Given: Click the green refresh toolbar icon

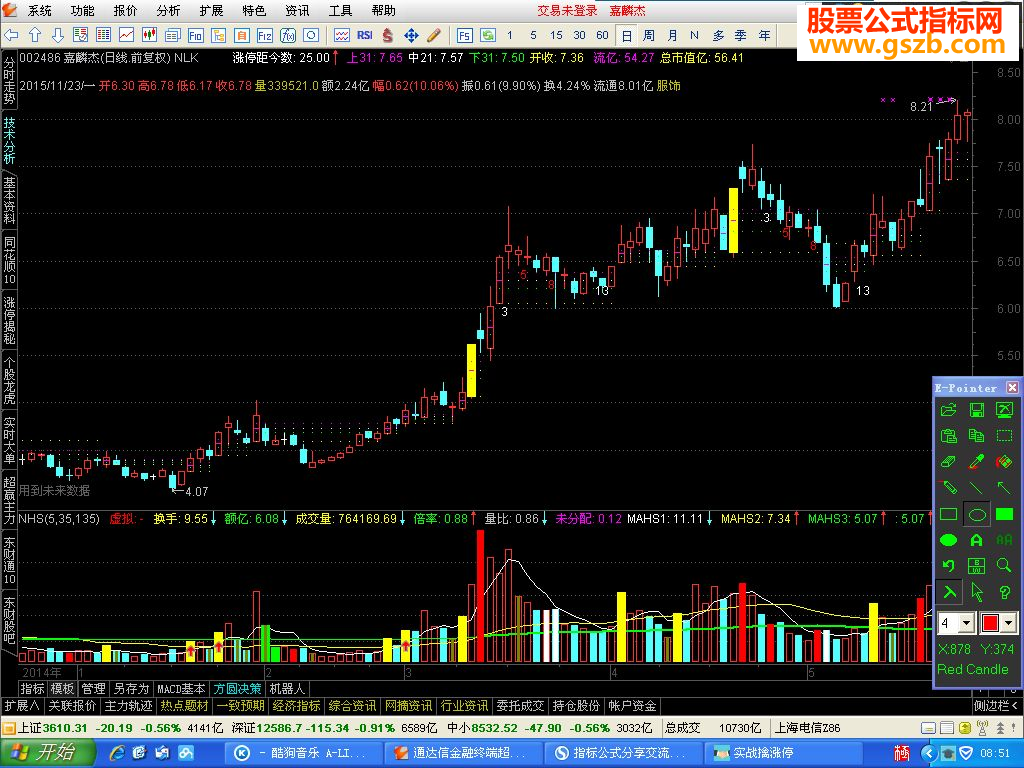Looking at the screenshot, I should (x=488, y=35).
